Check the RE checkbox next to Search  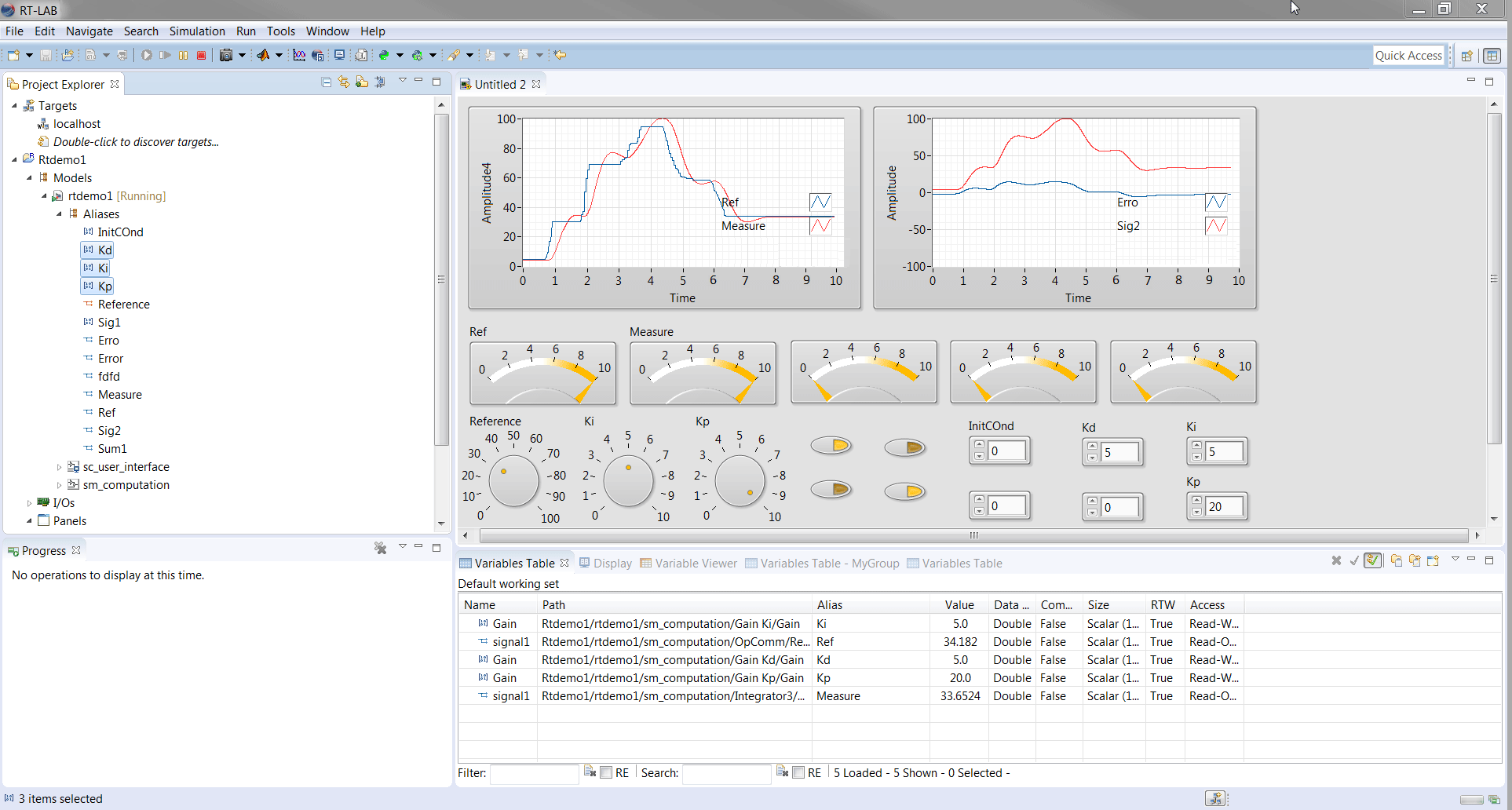coord(798,773)
